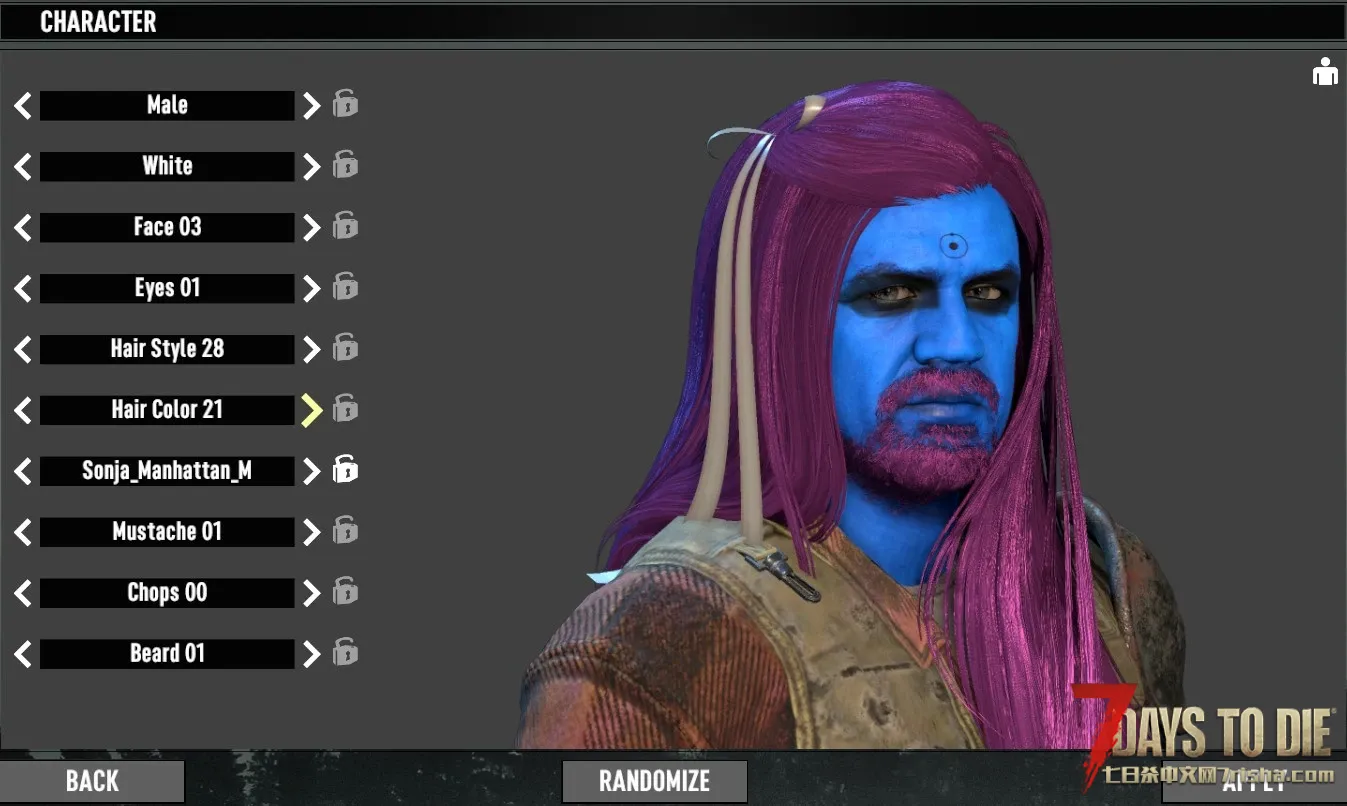Go to previous Hair Style using left arrow

22,349
